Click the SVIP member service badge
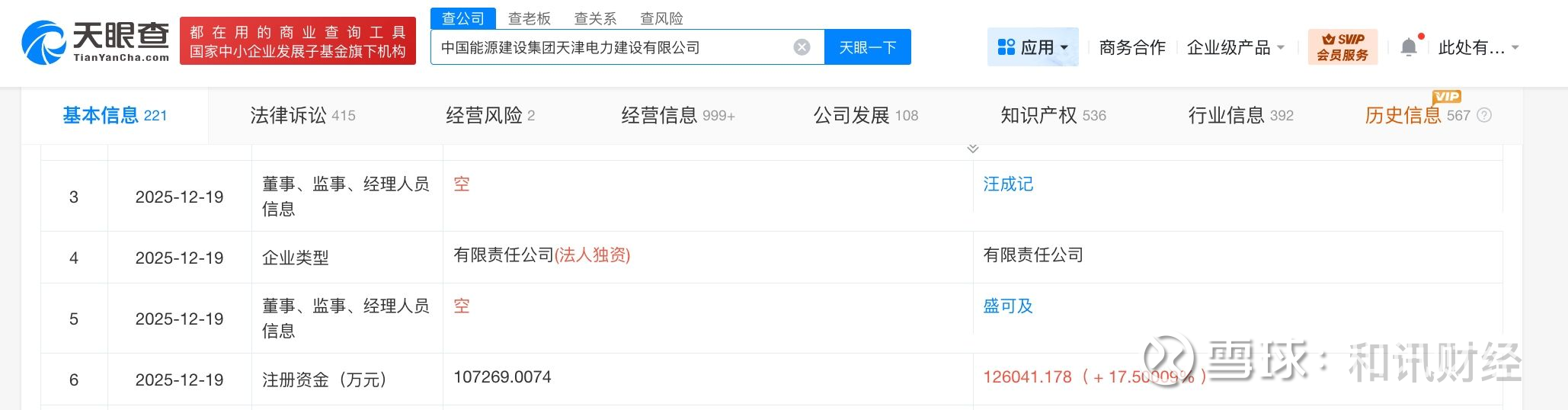The height and width of the screenshot is (410, 1568). 1342,47
